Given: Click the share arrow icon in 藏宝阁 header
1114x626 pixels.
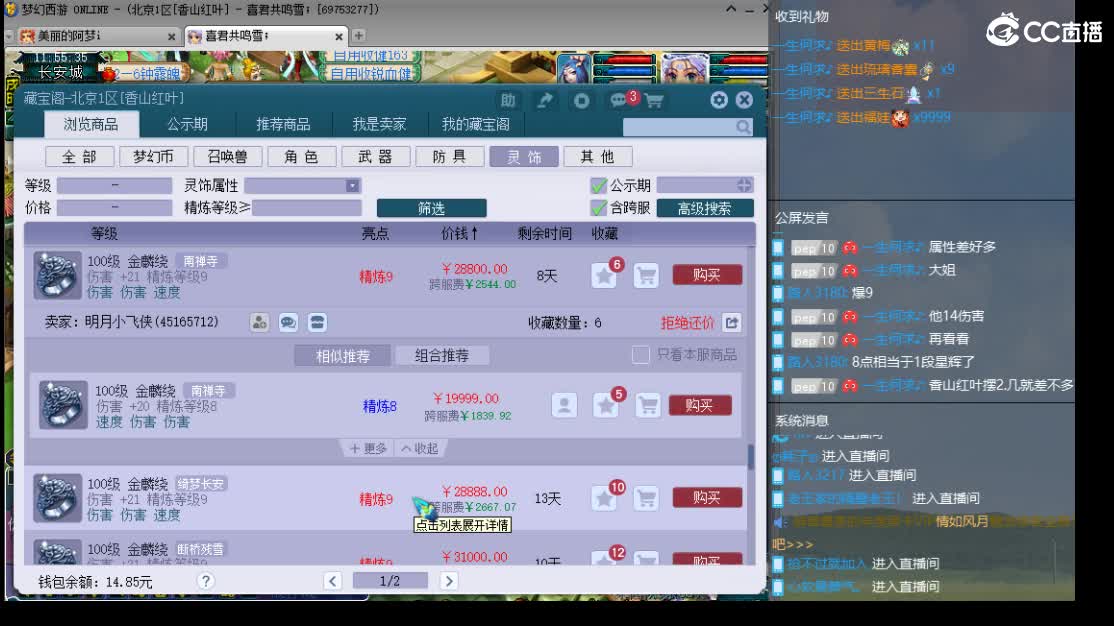Looking at the screenshot, I should [x=546, y=101].
